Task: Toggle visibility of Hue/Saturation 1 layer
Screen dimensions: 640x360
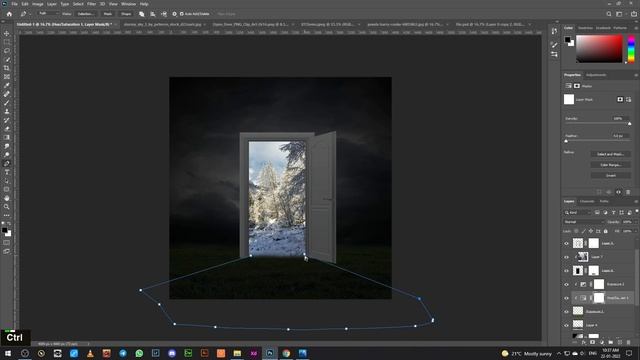Action: pyautogui.click(x=567, y=298)
